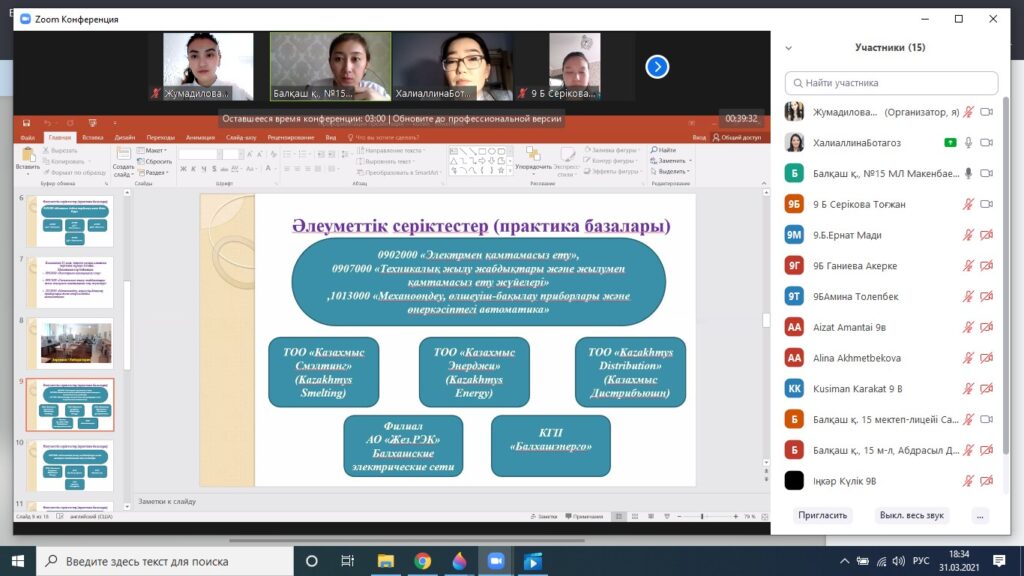This screenshot has width=1024, height=576.
Task: Click green screen-share icon next to ХалиаллинаБотагоз
Action: click(x=950, y=142)
